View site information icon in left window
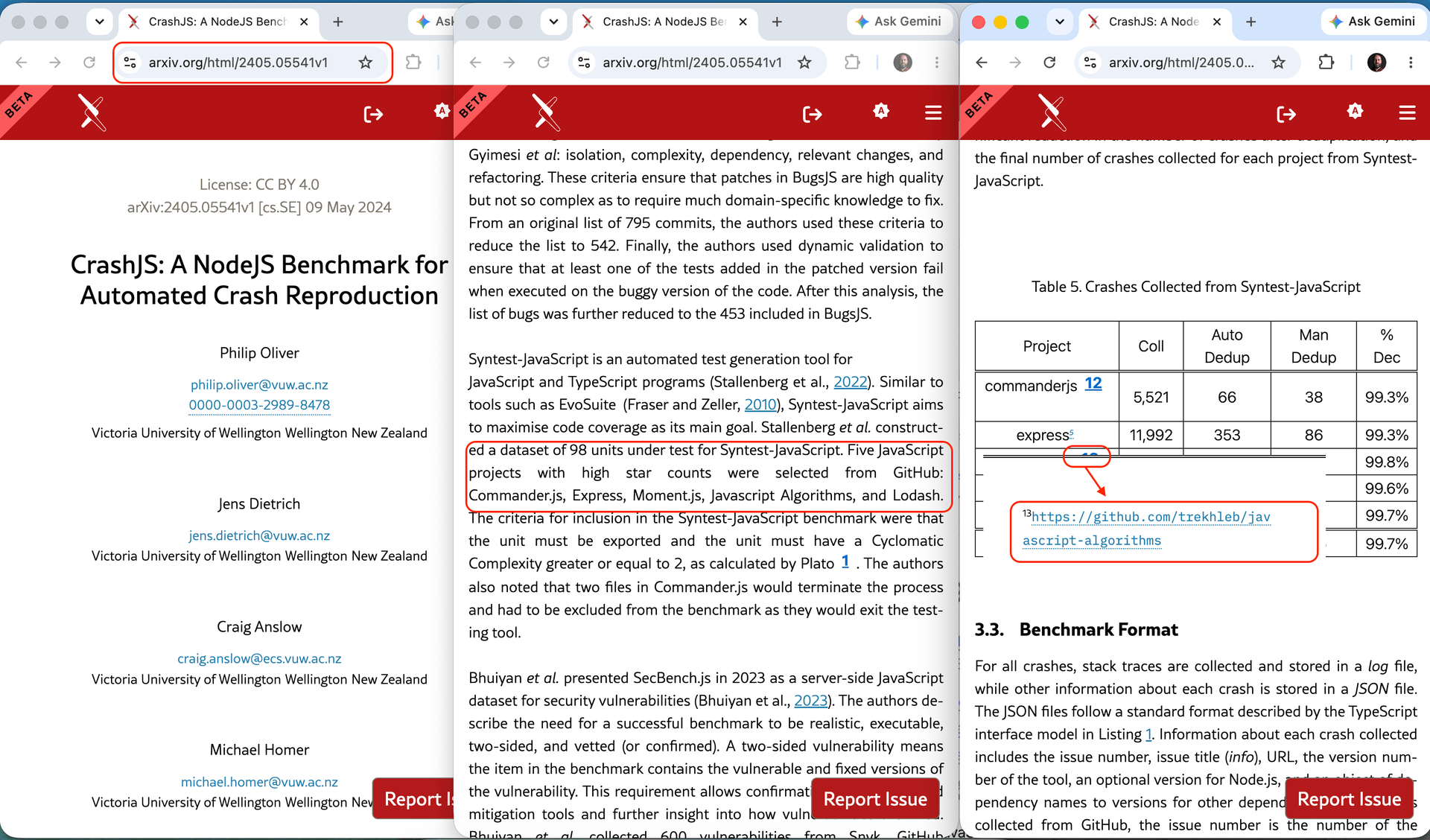This screenshot has width=1430, height=840. coord(130,63)
